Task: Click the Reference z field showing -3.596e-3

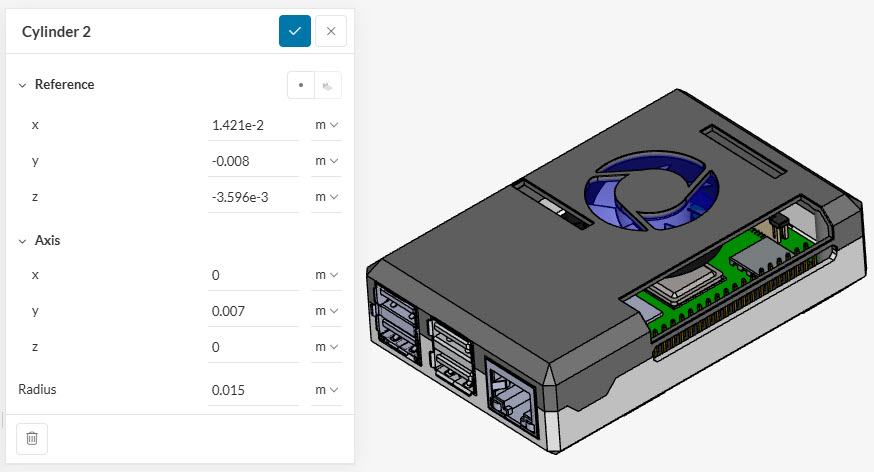Action: point(253,197)
